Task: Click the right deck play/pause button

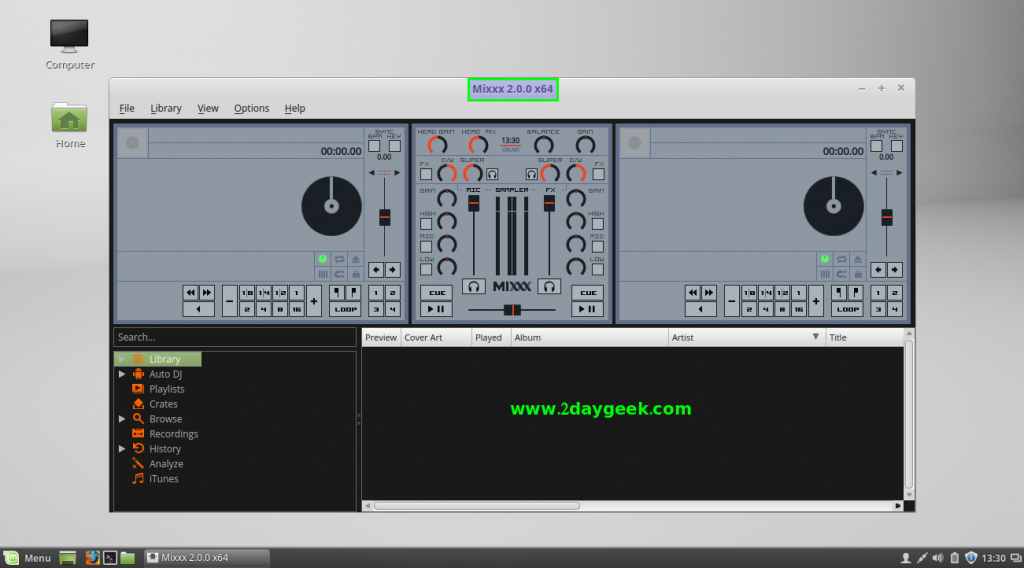Action: tap(588, 309)
